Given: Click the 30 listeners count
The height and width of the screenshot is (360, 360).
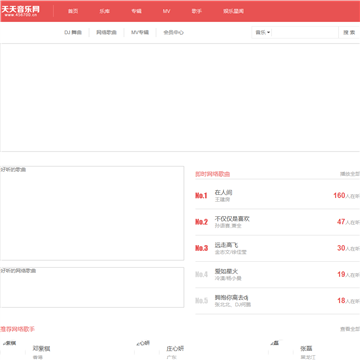Looking at the screenshot, I should (x=341, y=248).
